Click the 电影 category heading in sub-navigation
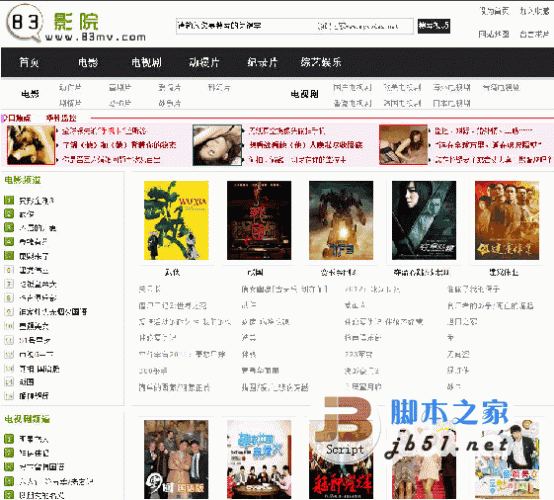The height and width of the screenshot is (500, 554). click(30, 94)
